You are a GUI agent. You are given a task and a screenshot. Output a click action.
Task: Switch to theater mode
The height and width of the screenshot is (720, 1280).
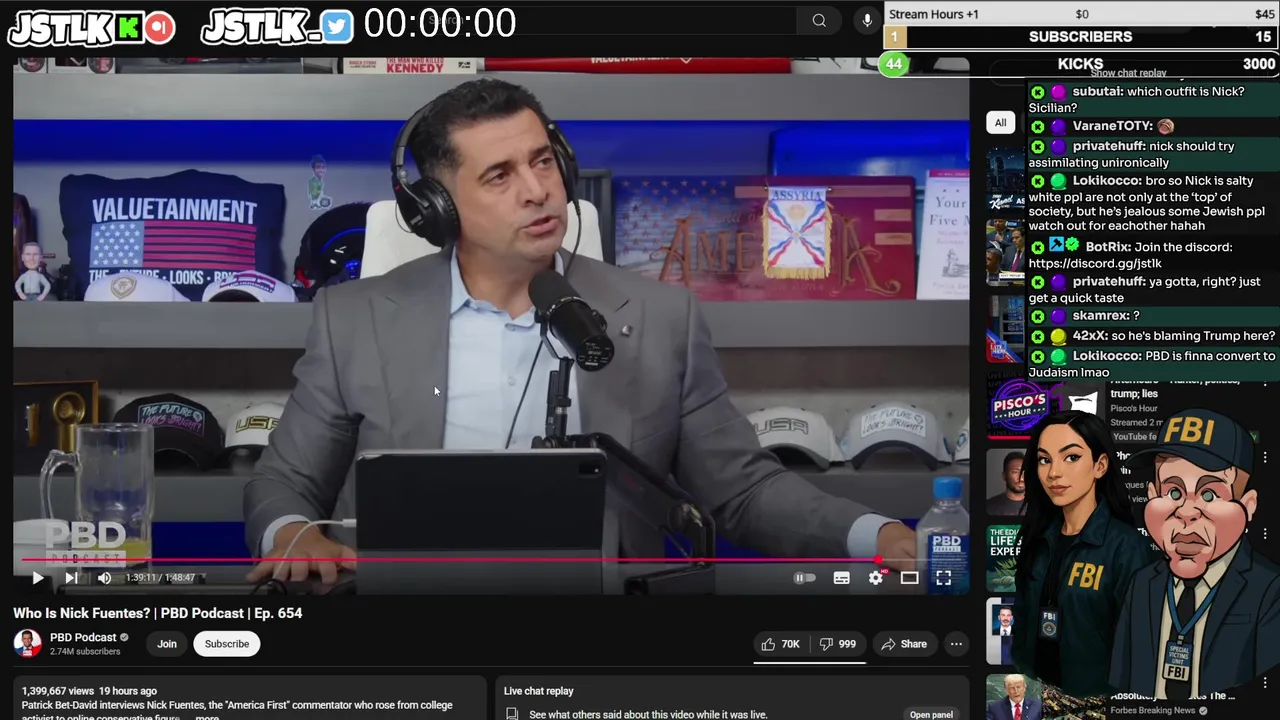[909, 577]
